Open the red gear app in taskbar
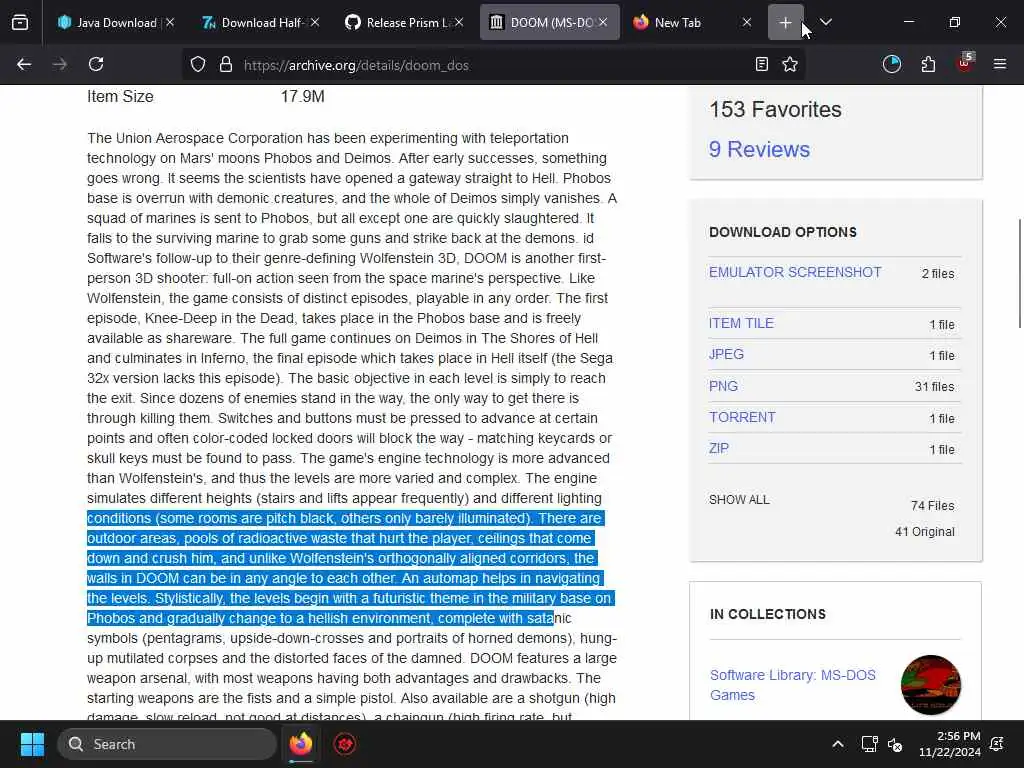 [345, 744]
